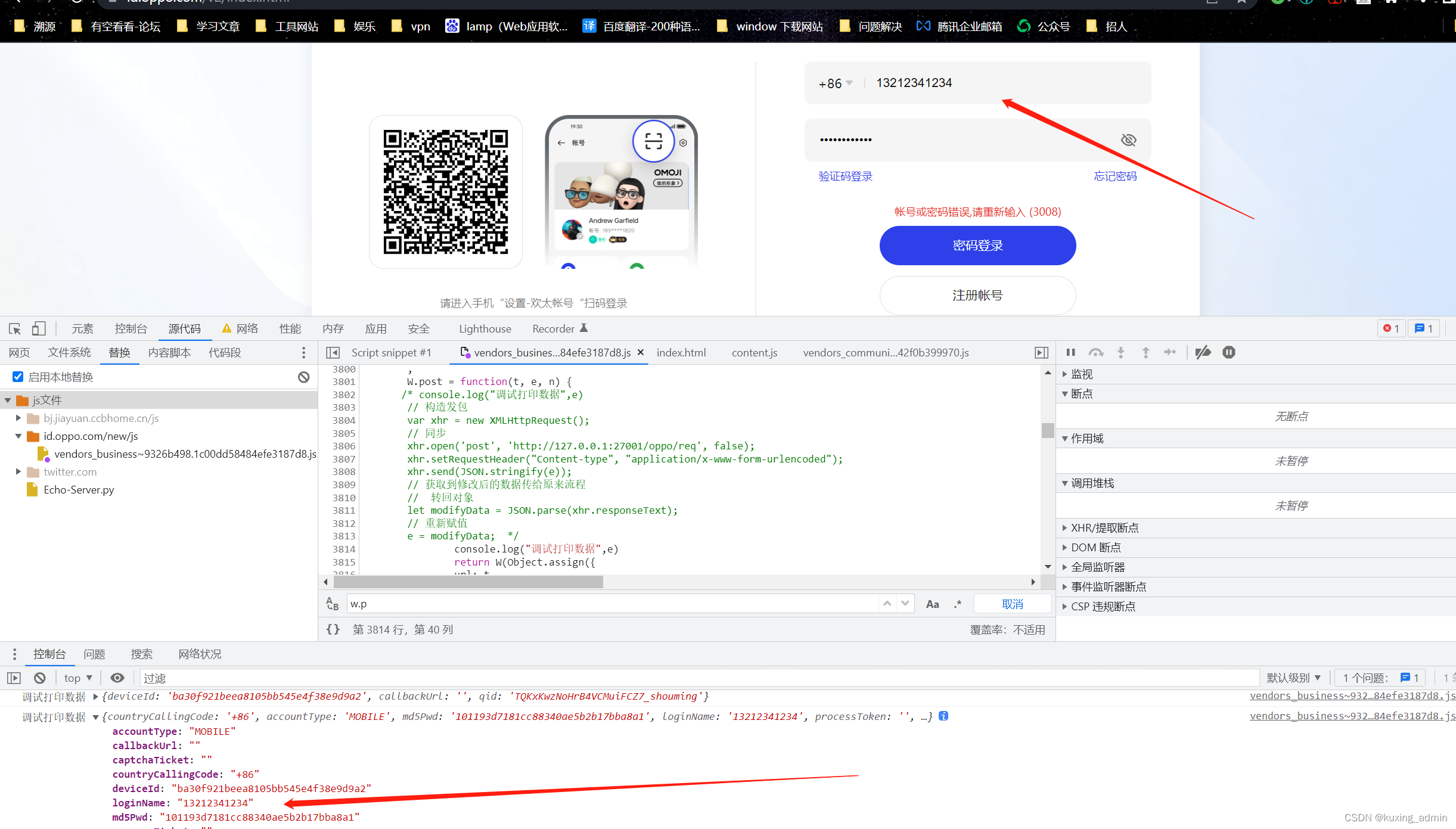Open the content.js file tab
1456x829 pixels.
click(755, 353)
